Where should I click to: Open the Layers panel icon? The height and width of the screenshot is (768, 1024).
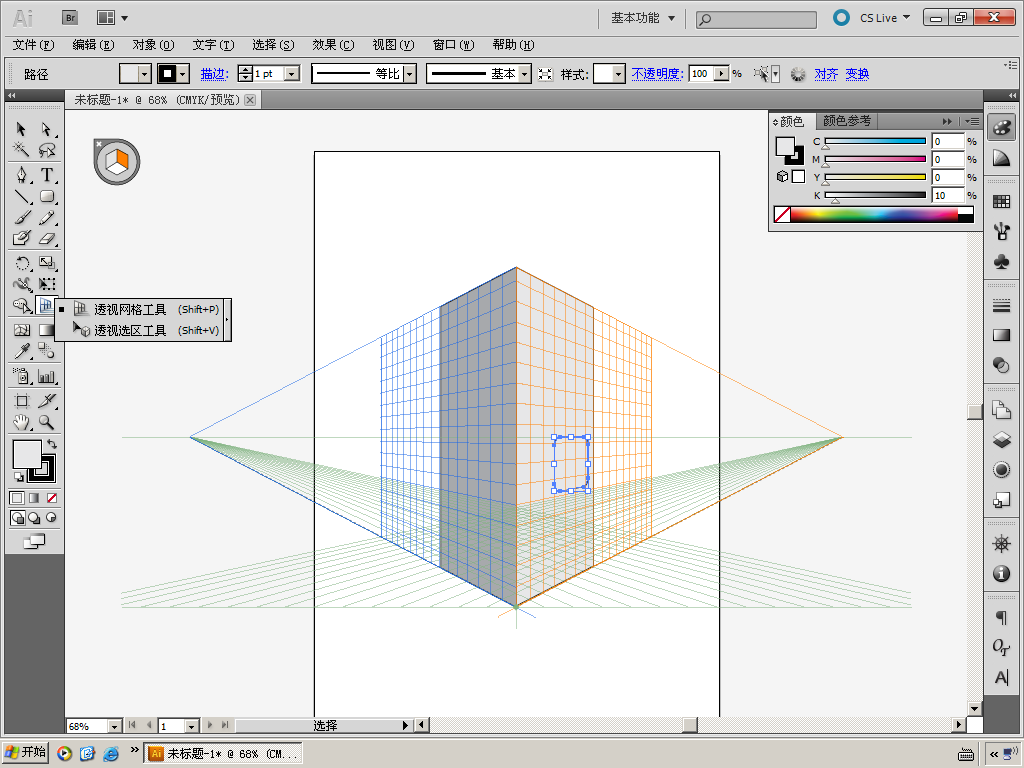pyautogui.click(x=1001, y=439)
